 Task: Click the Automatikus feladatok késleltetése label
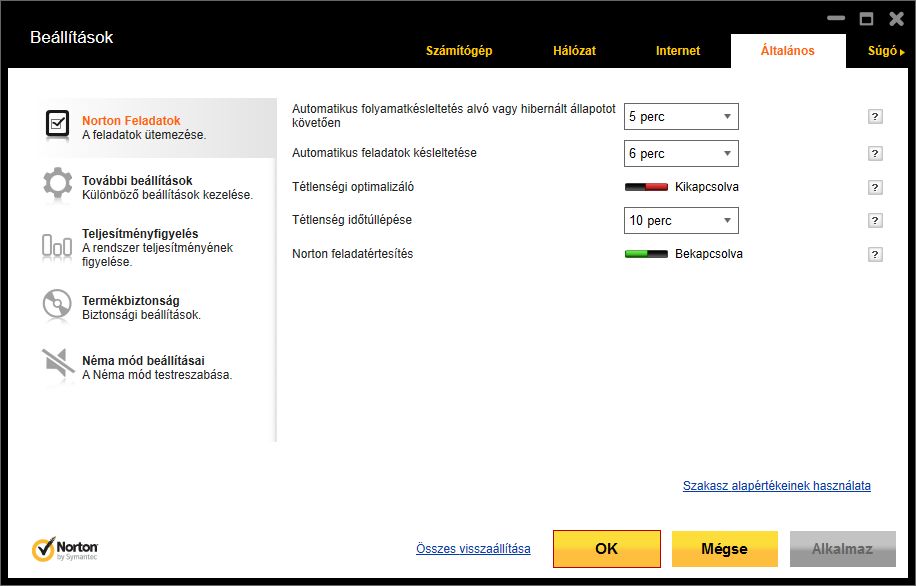pos(384,152)
